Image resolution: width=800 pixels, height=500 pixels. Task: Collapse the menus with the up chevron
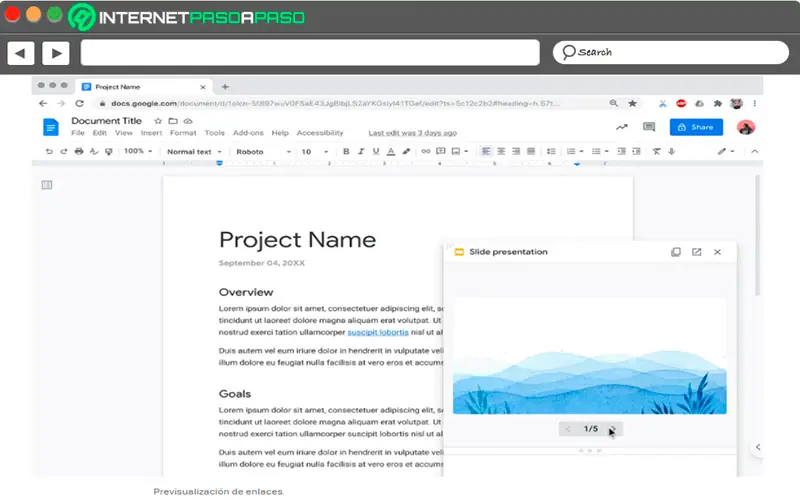coord(754,151)
